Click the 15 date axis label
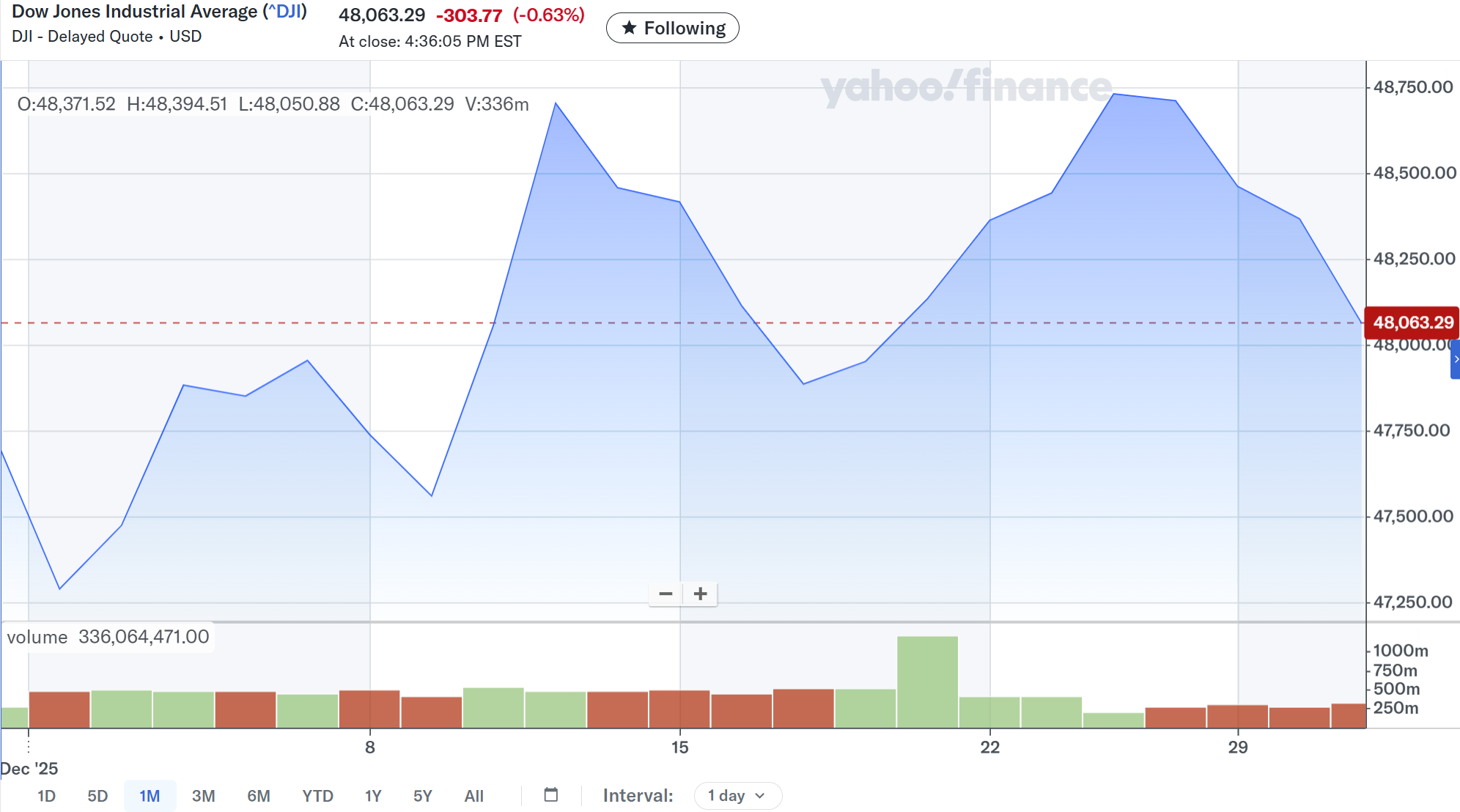The width and height of the screenshot is (1460, 812). click(679, 747)
